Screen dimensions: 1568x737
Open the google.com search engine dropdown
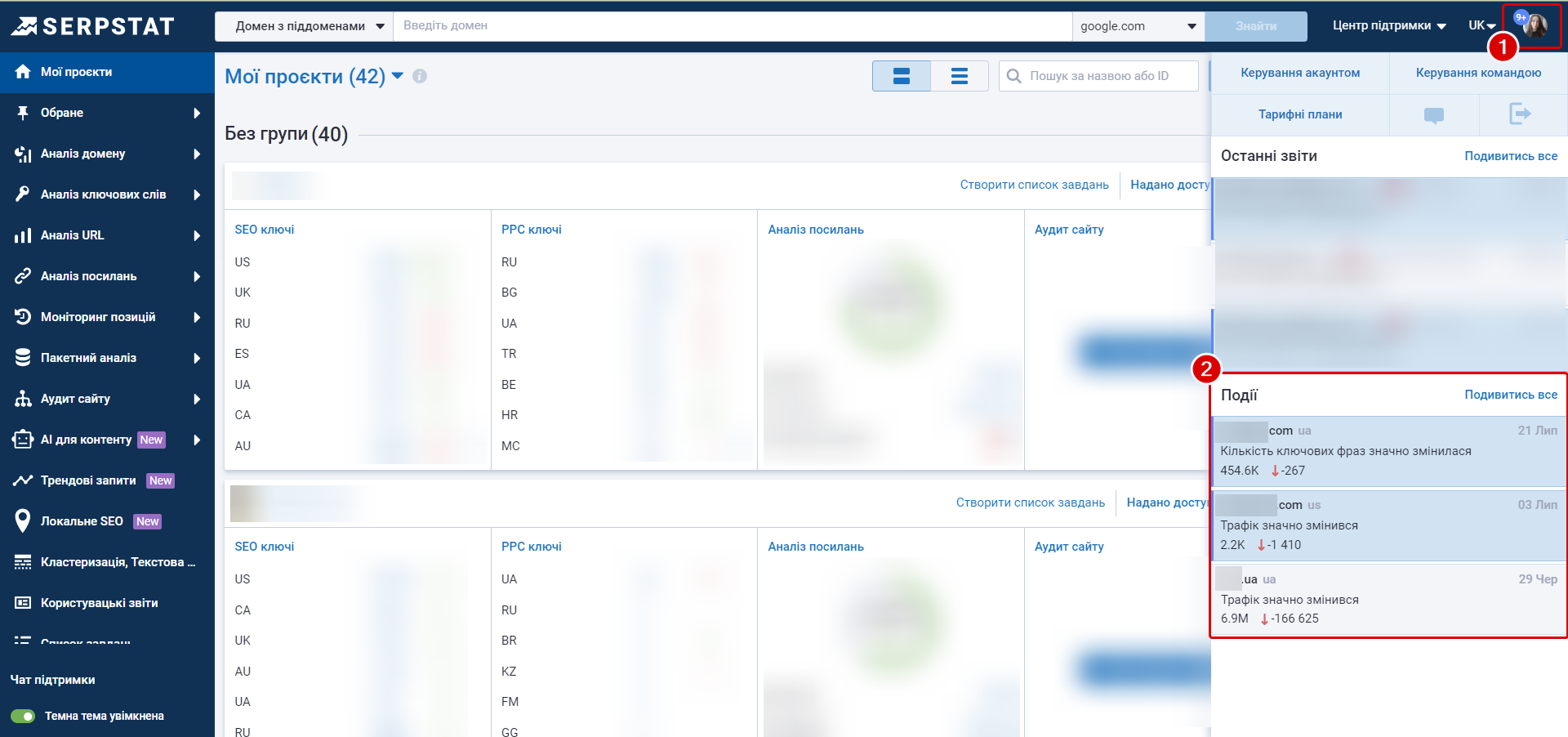tap(1138, 26)
